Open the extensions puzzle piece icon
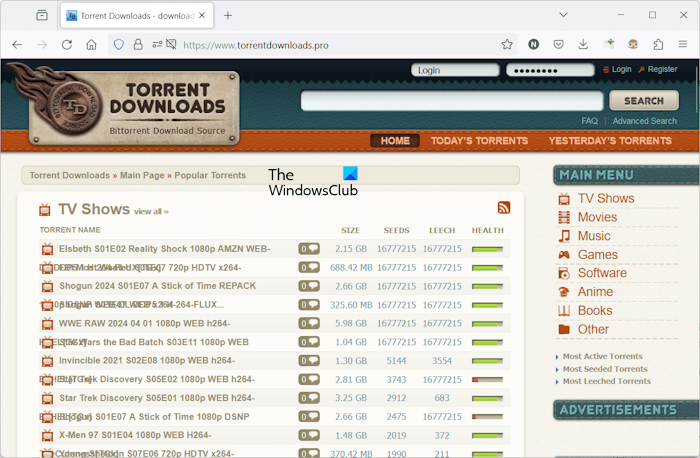The height and width of the screenshot is (458, 700). click(658, 45)
